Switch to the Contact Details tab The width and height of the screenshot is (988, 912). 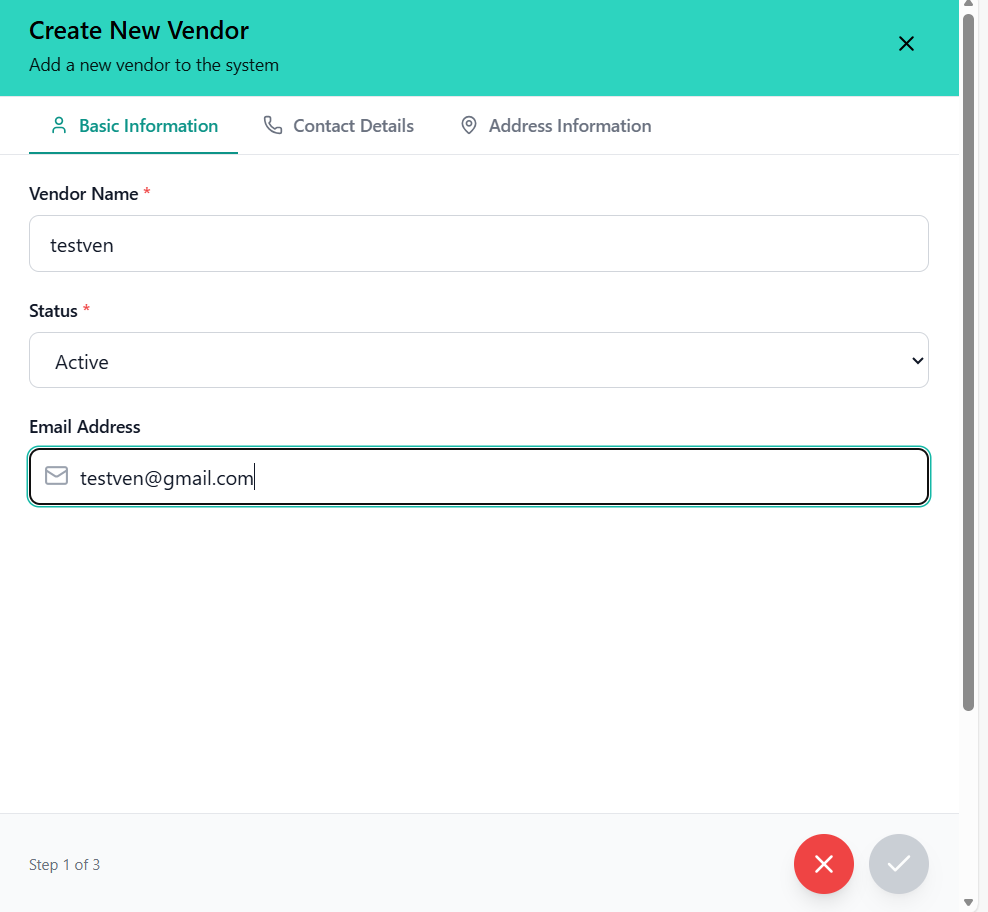(x=338, y=125)
